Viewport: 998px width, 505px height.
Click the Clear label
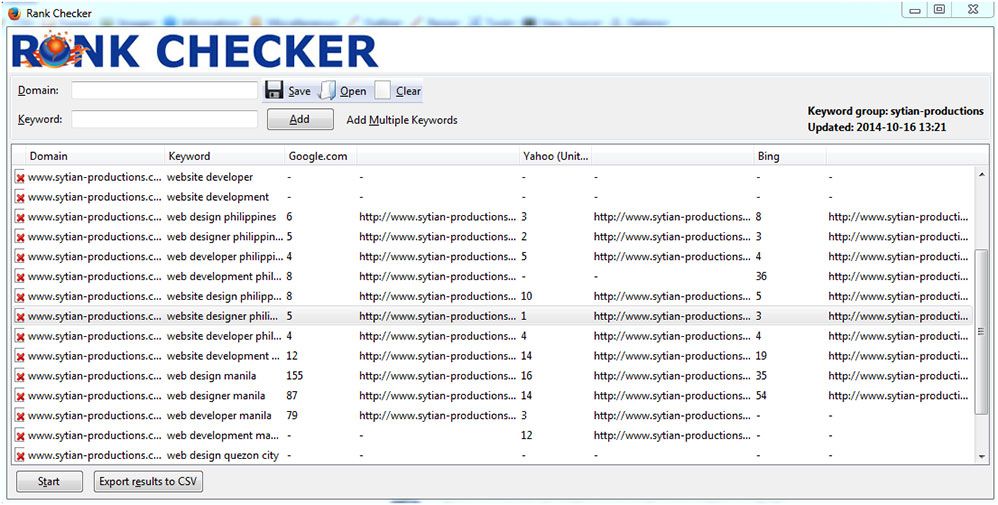click(x=408, y=91)
